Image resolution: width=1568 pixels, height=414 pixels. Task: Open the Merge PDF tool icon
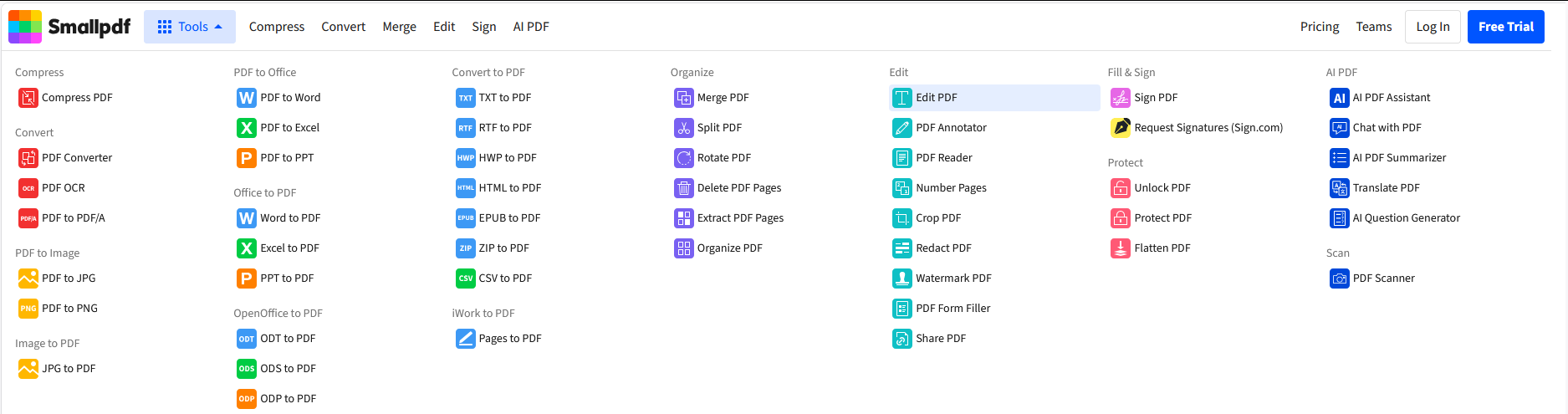[684, 98]
